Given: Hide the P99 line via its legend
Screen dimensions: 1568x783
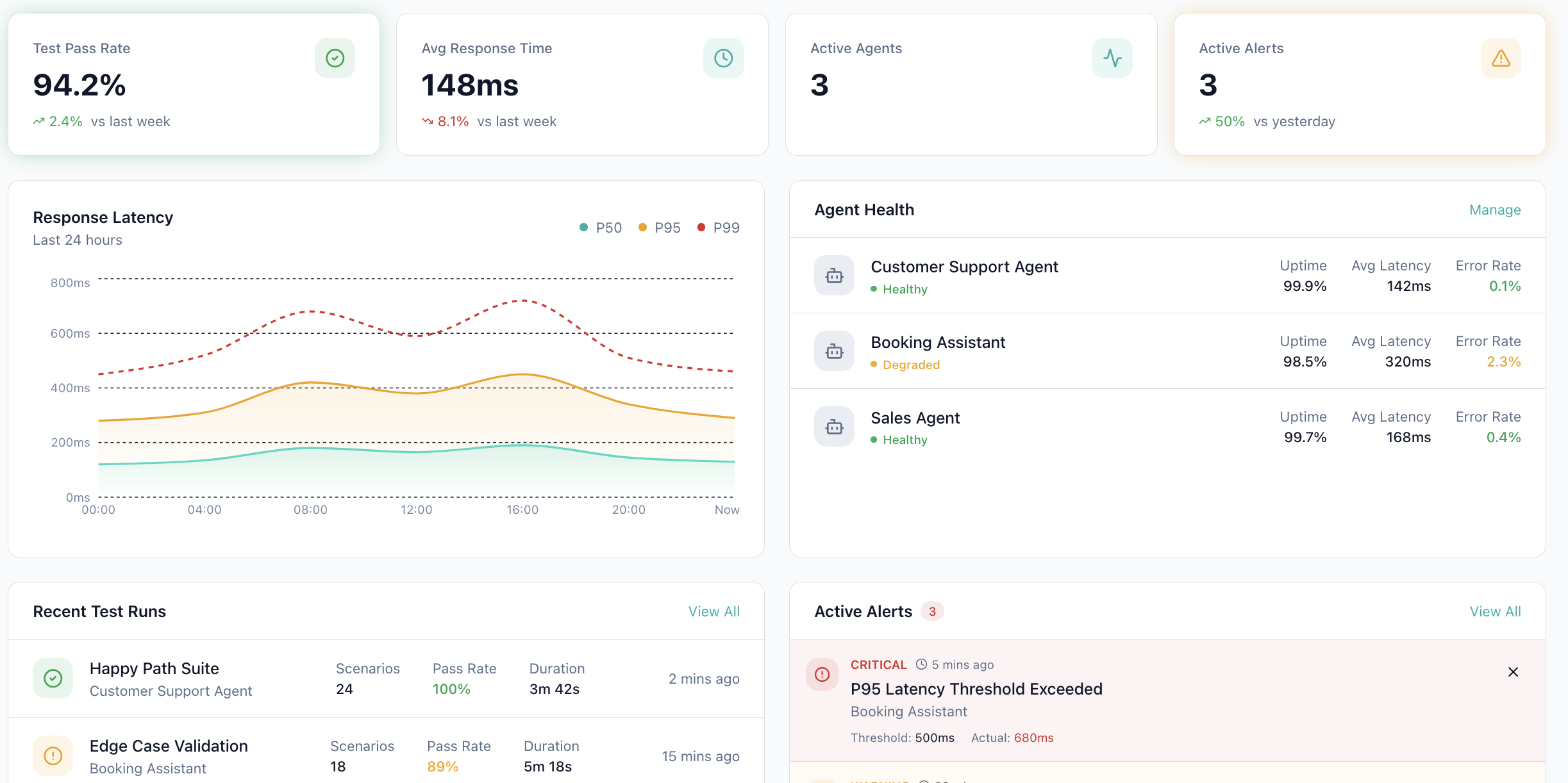Looking at the screenshot, I should (719, 227).
